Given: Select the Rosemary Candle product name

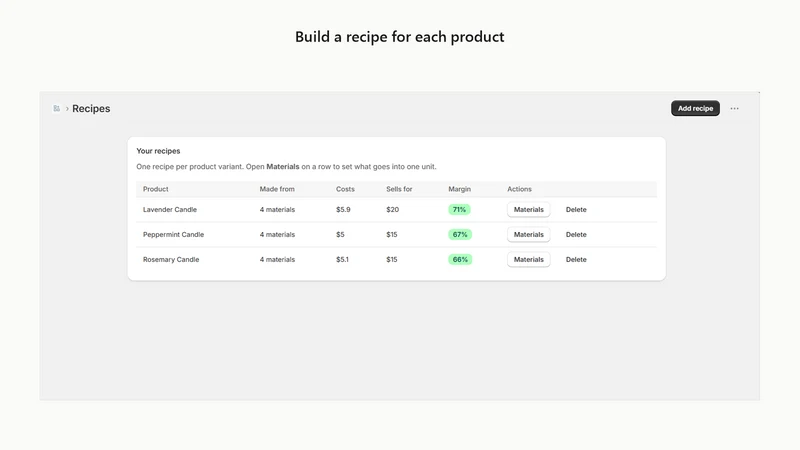Looking at the screenshot, I should pyautogui.click(x=171, y=260).
